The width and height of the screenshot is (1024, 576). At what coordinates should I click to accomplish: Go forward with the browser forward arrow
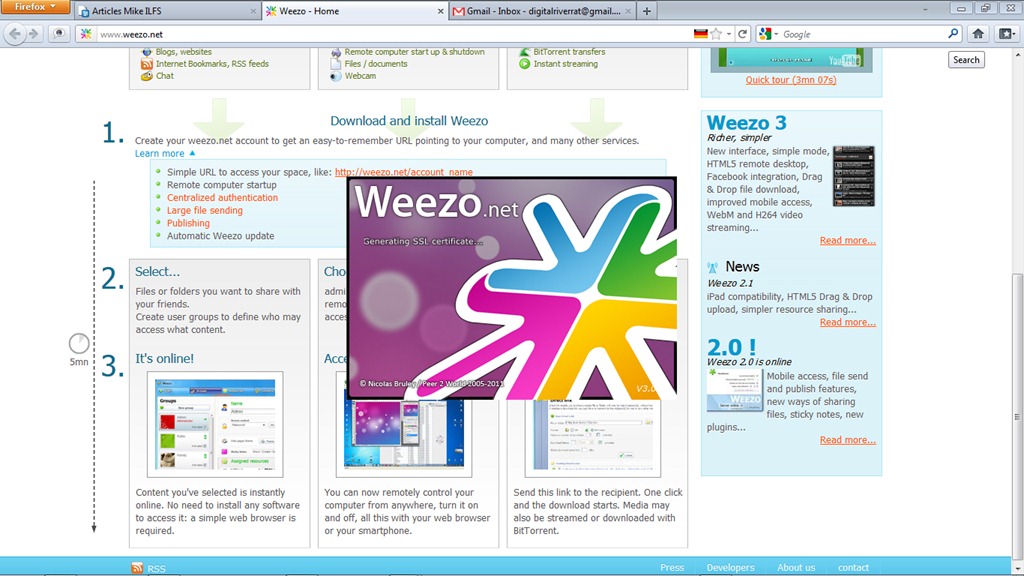point(34,34)
